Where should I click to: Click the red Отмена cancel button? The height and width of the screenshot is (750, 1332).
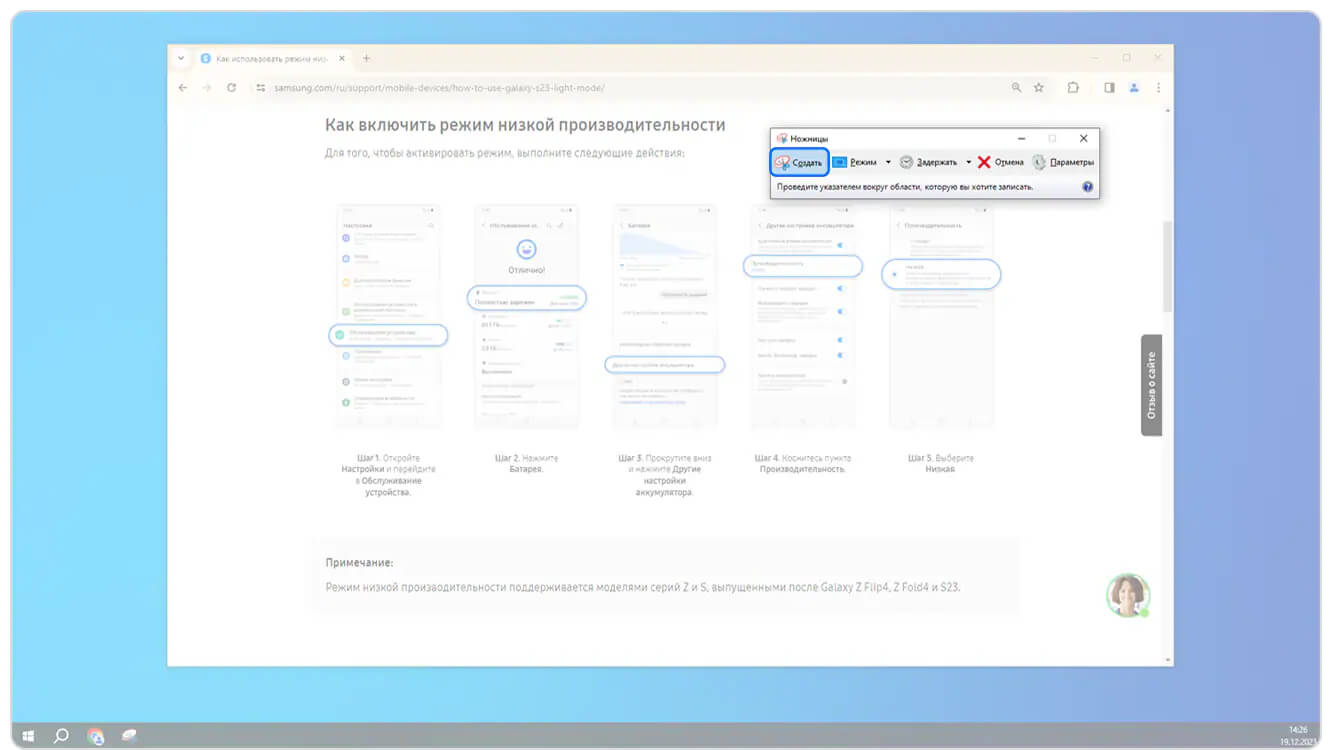pyautogui.click(x=1001, y=162)
